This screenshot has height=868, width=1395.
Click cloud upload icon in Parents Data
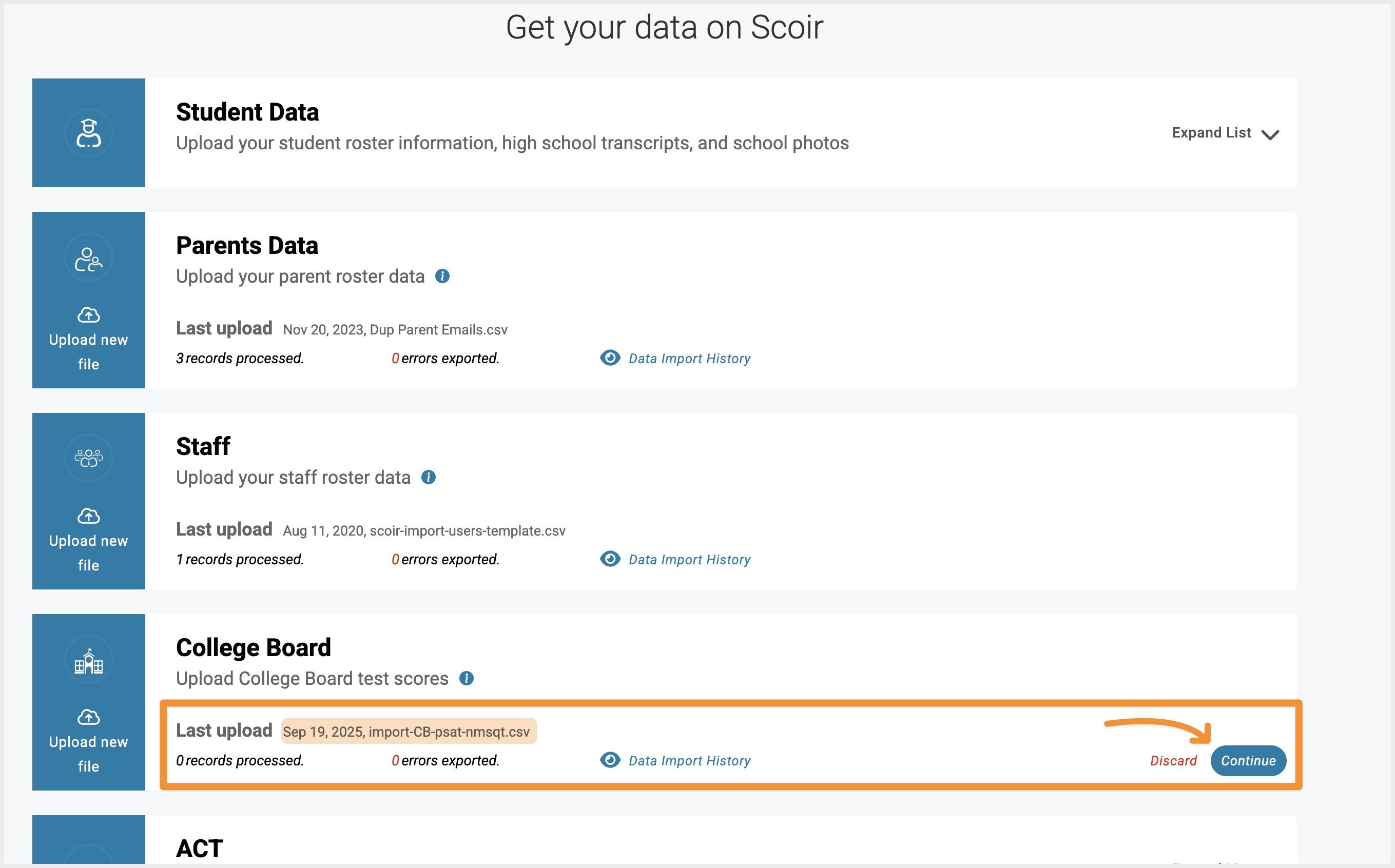tap(88, 314)
